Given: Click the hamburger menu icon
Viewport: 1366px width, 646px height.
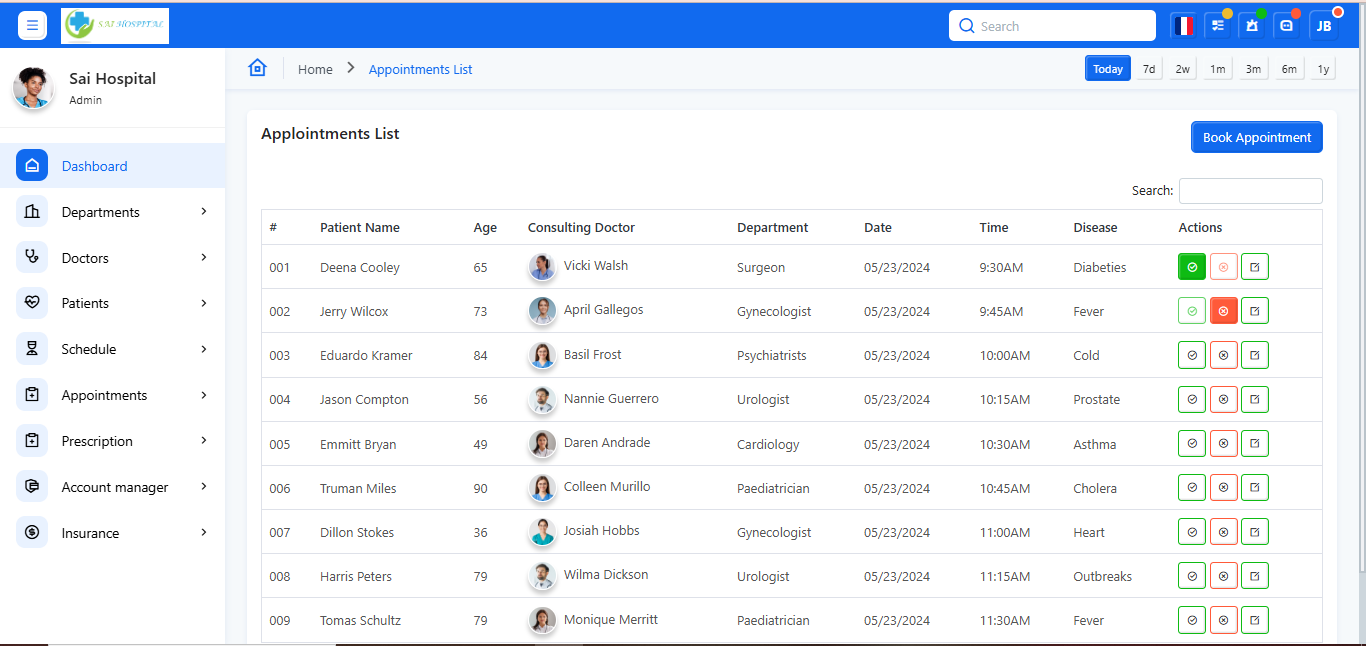Looking at the screenshot, I should point(32,26).
